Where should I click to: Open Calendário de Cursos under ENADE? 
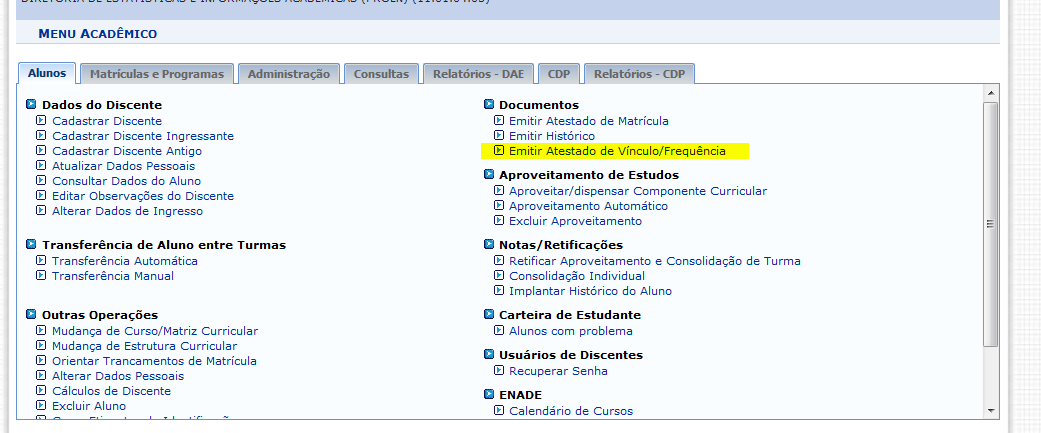pos(570,411)
